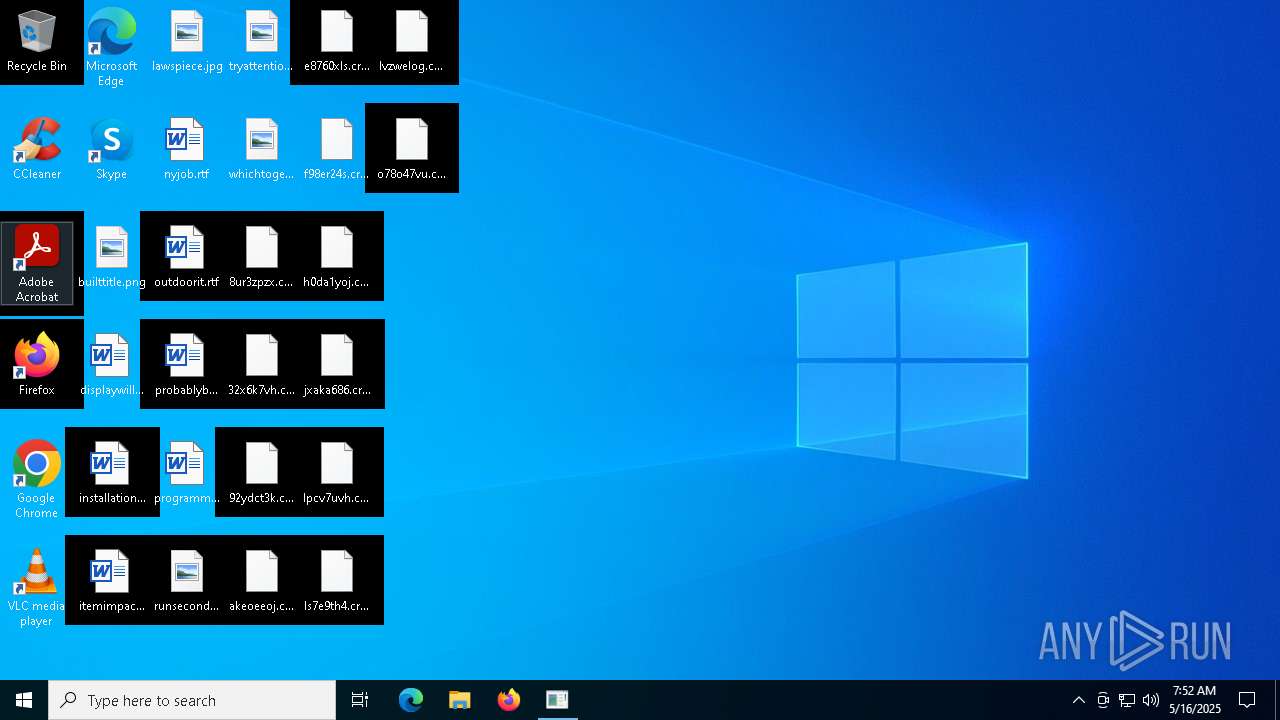Switch to the running app on taskbar
Screen dimensions: 1280x720
click(x=557, y=700)
